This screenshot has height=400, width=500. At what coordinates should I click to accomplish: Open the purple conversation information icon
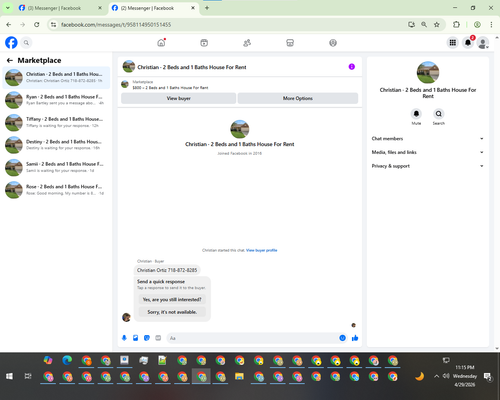(352, 67)
